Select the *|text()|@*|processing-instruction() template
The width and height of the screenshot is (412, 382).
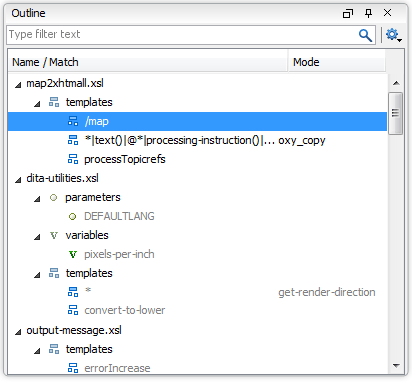[x=180, y=140]
